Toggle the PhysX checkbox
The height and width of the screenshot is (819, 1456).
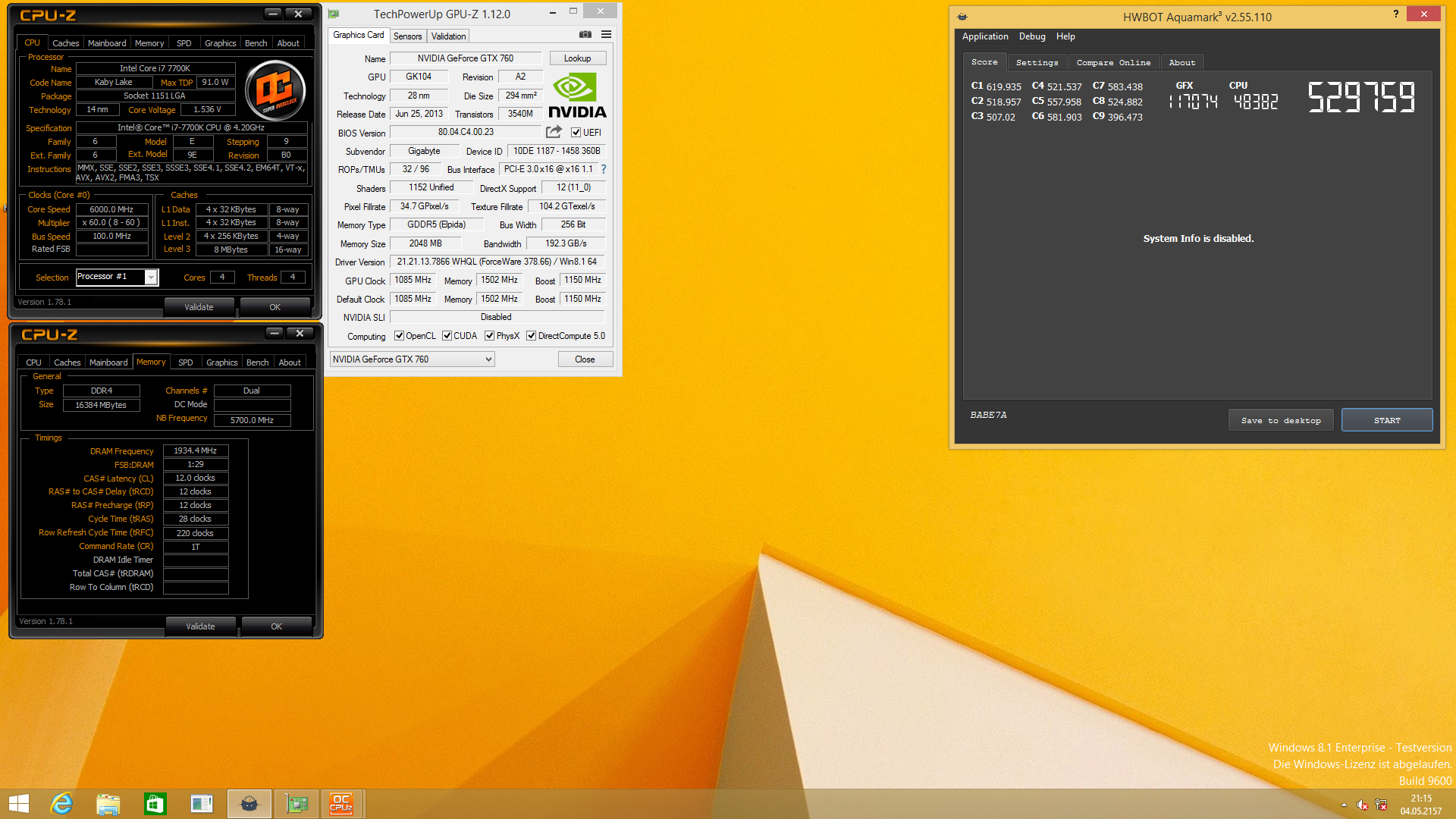(x=489, y=336)
